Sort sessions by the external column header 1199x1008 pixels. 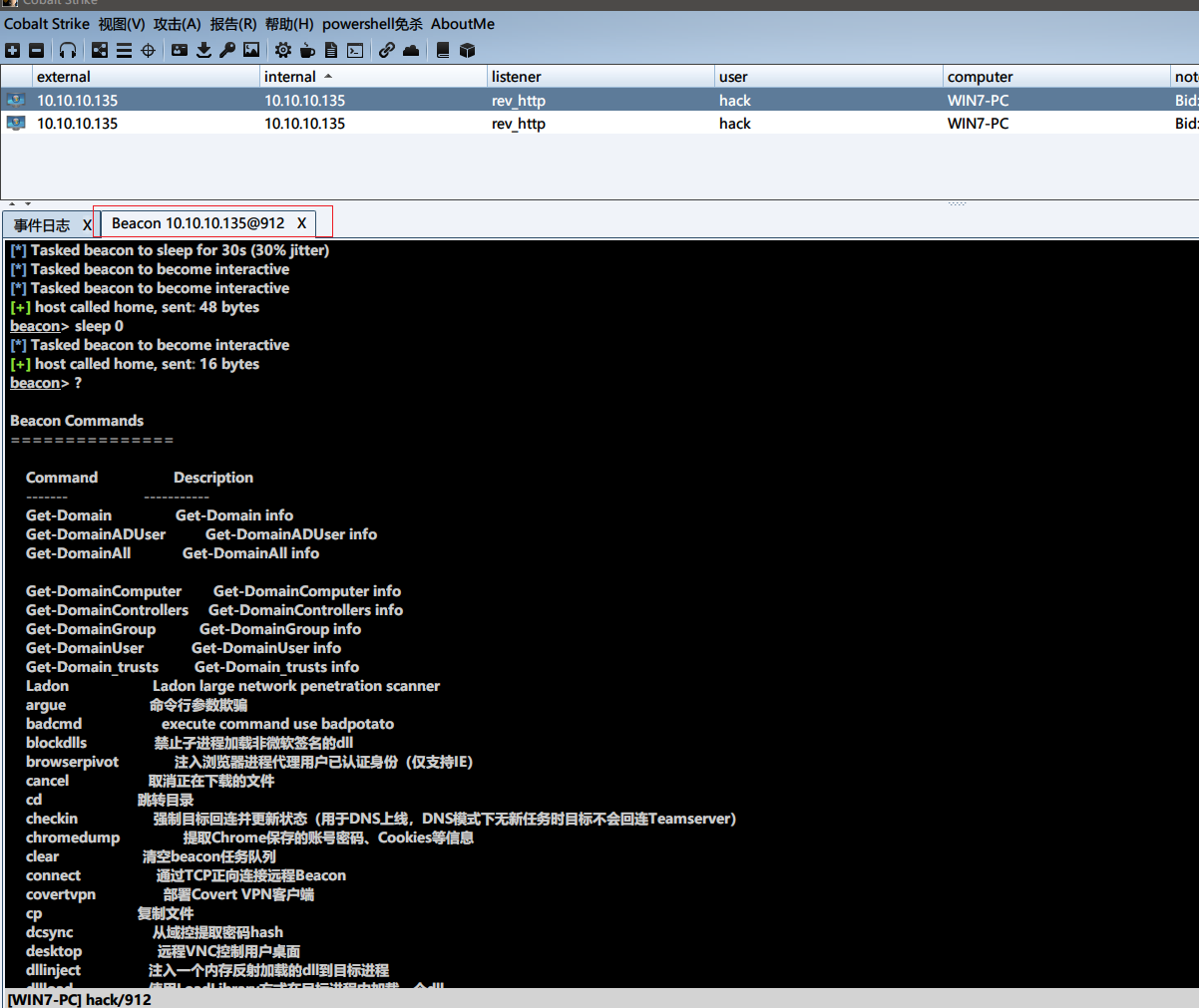tap(146, 77)
